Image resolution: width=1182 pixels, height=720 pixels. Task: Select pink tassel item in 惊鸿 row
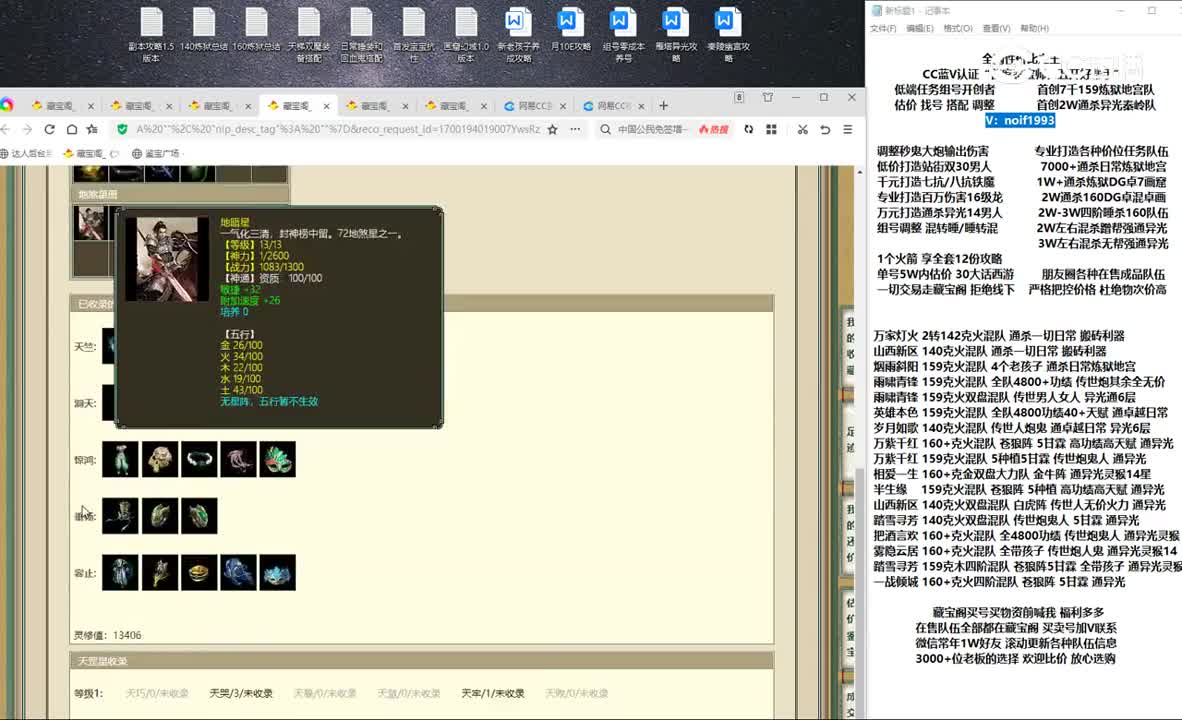point(238,459)
